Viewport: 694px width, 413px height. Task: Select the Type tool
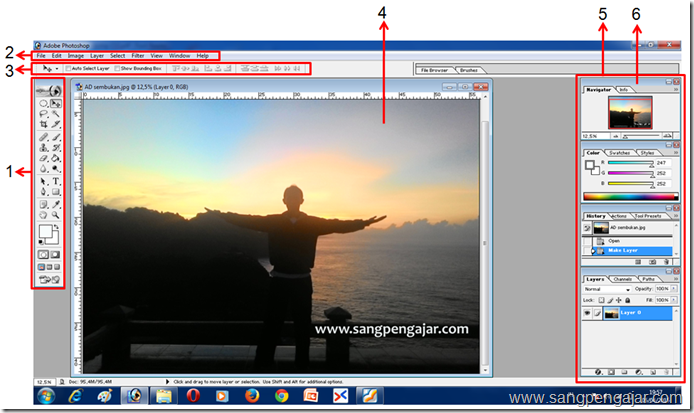click(55, 181)
